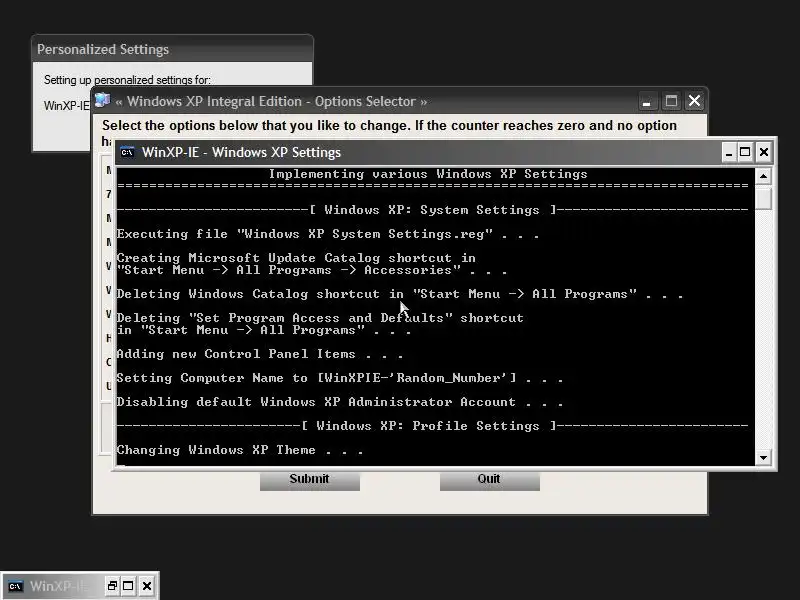The image size is (800, 600).
Task: Click the Quit button in Options Selector
Action: 489,480
